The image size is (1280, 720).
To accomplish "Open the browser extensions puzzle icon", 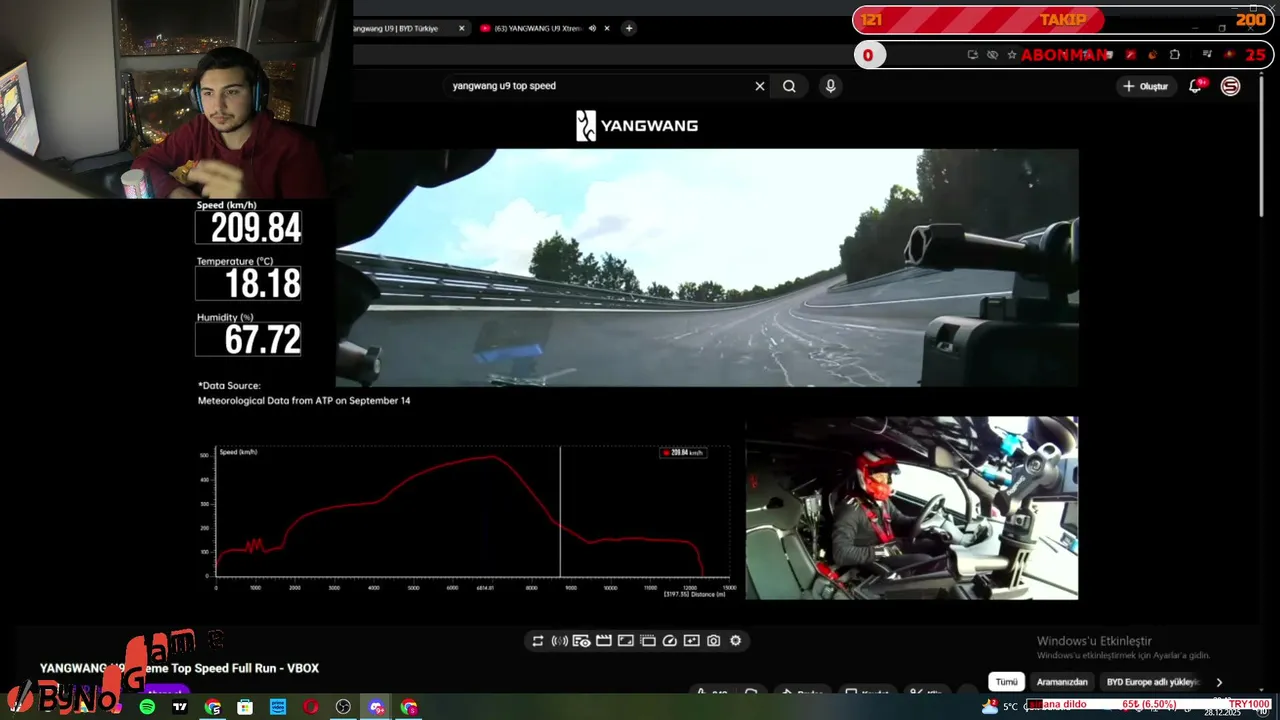I will tap(1175, 55).
